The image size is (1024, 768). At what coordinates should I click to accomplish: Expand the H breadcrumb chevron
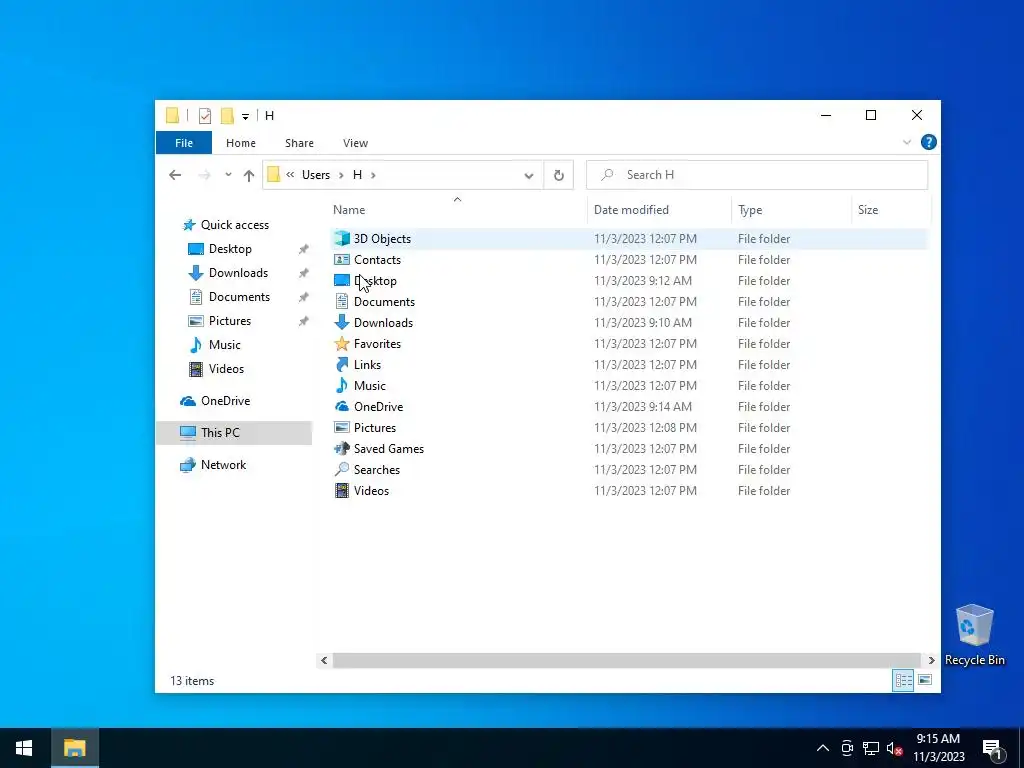pos(373,175)
